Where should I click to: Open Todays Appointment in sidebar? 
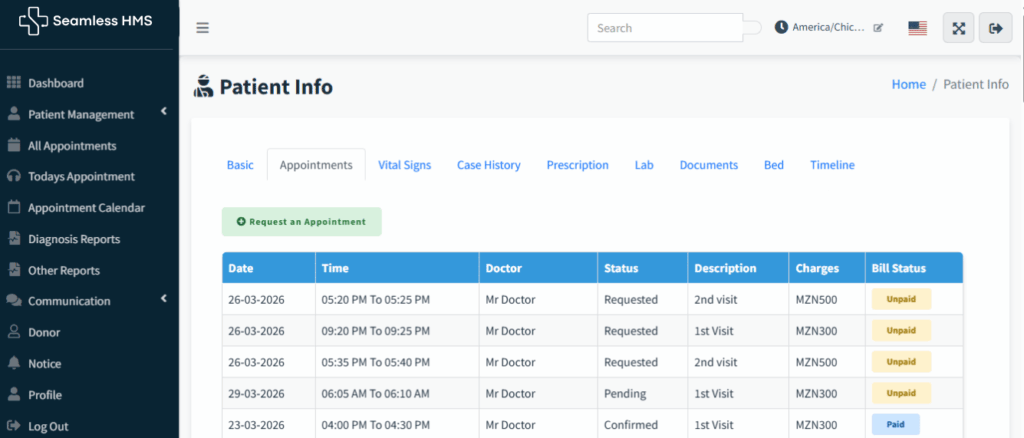(x=81, y=177)
